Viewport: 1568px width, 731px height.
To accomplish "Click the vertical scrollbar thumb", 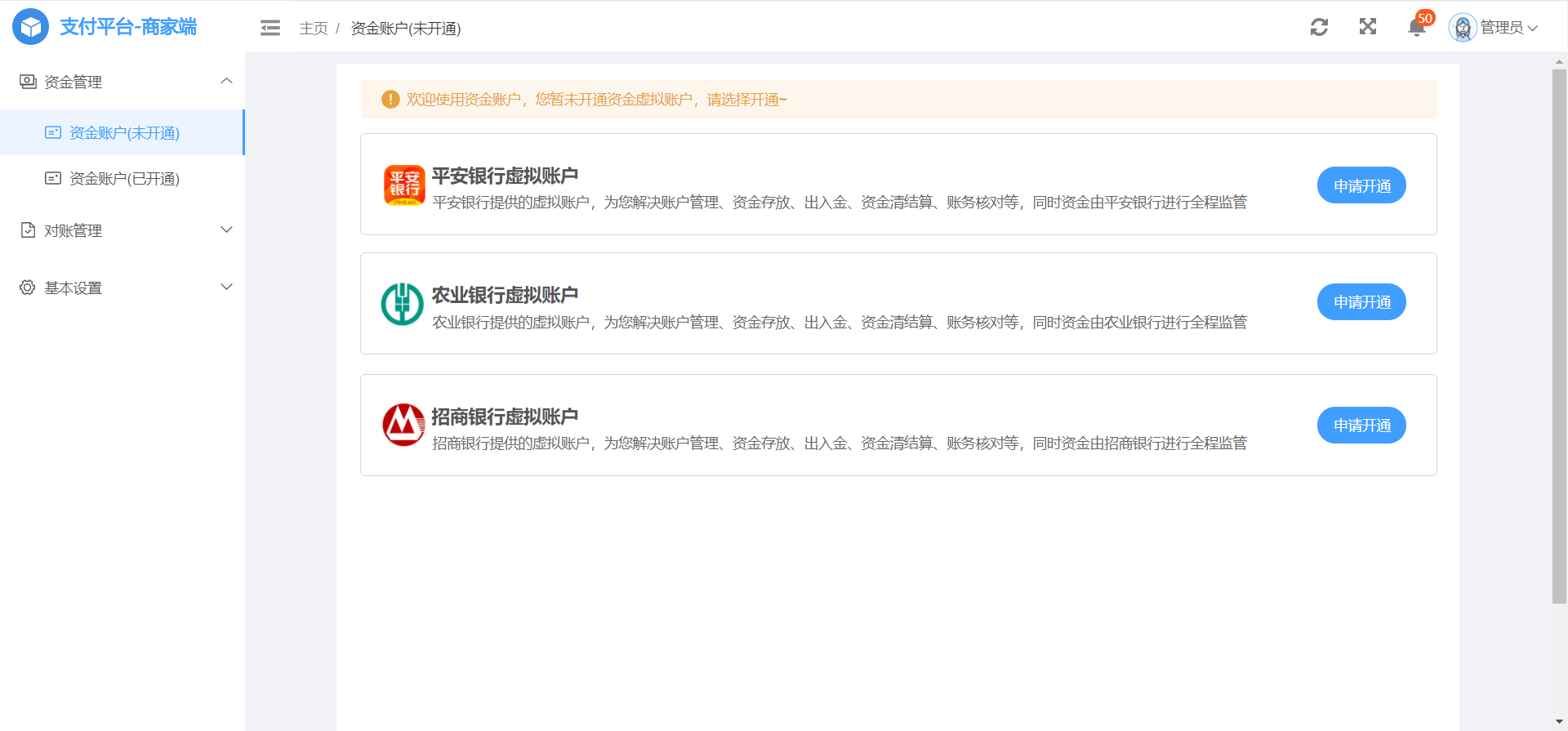I will coord(1559,337).
